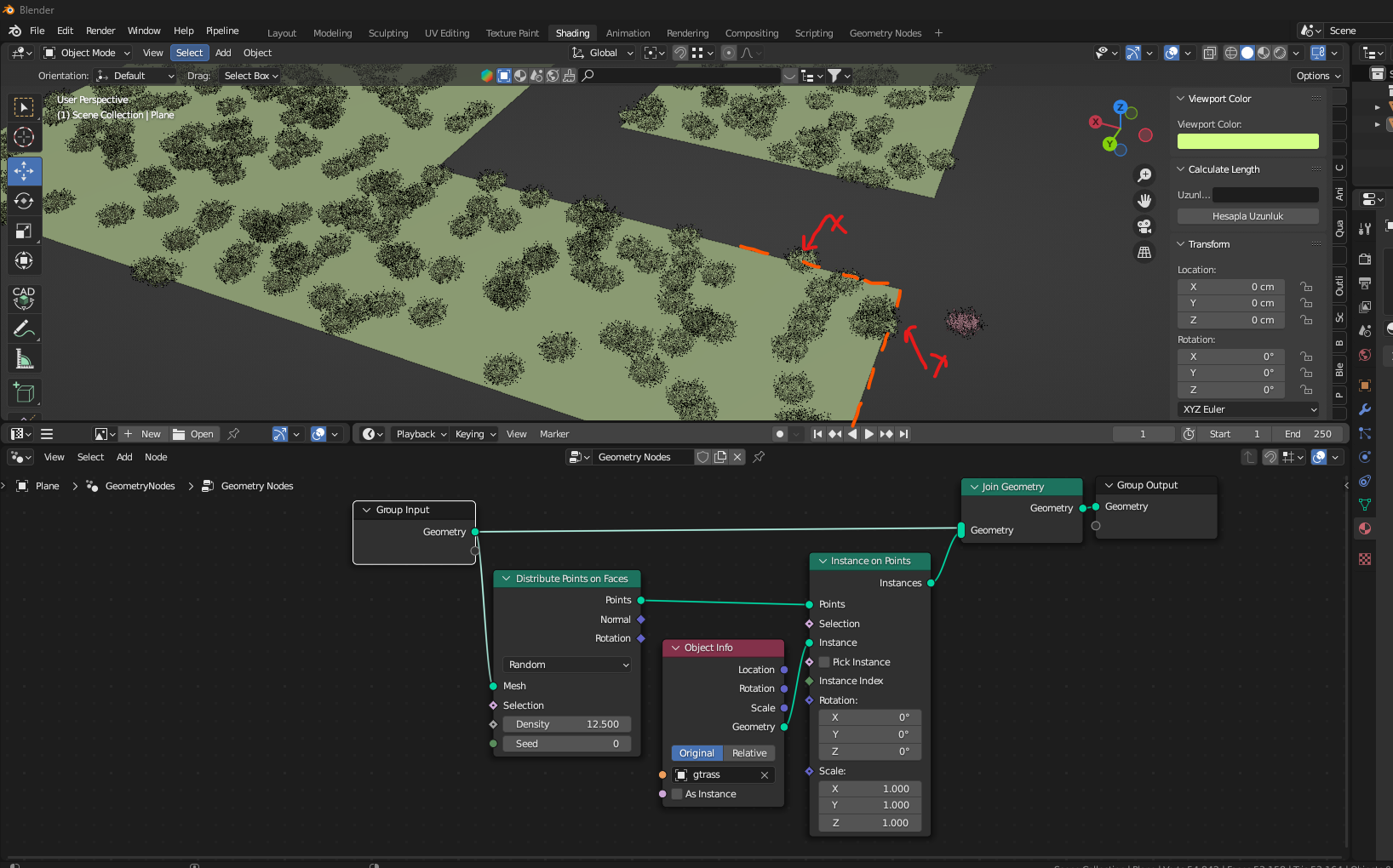1393x868 pixels.
Task: Select the Add Cube tool
Action: 24,393
